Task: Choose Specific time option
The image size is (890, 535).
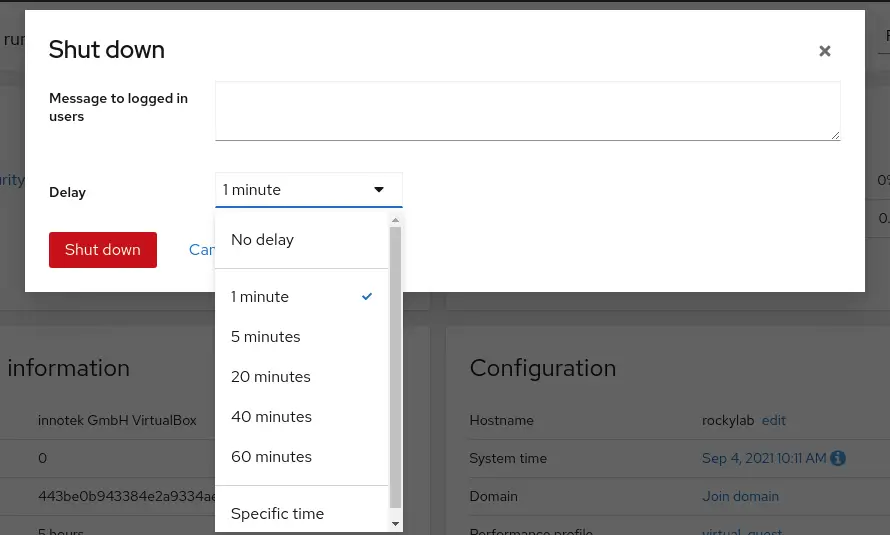Action: coord(301,513)
